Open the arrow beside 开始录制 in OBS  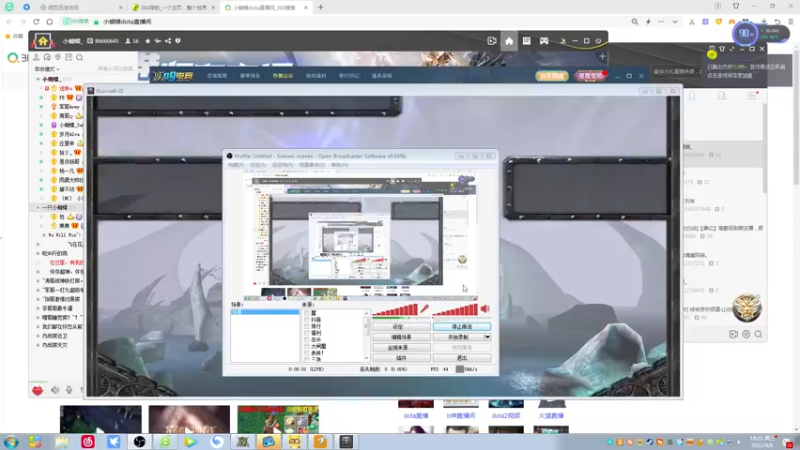pos(487,337)
